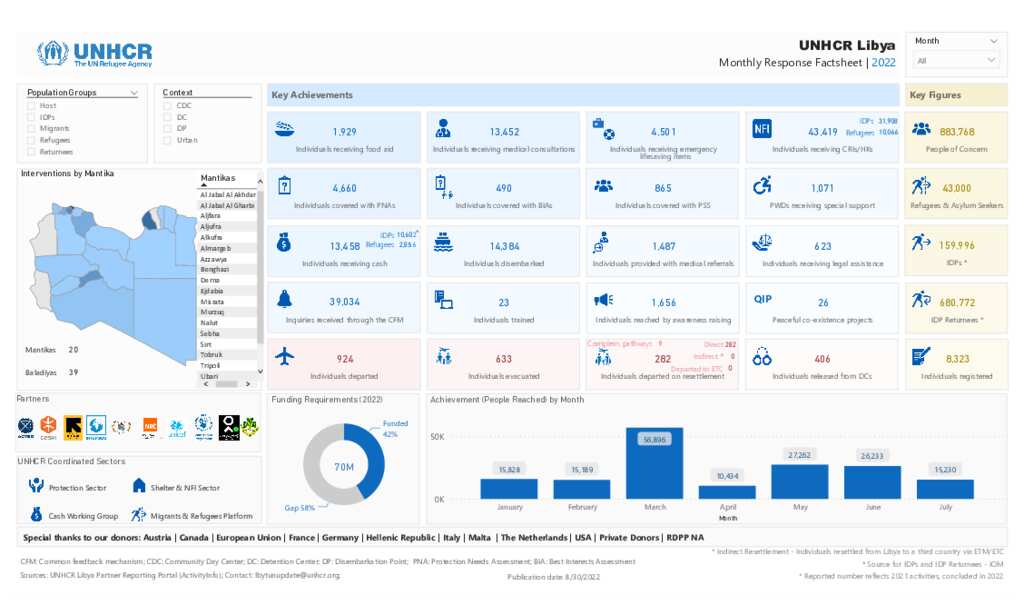This screenshot has height=605, width=1024.
Task: Click the CFM inquiries bell icon
Action: (284, 299)
